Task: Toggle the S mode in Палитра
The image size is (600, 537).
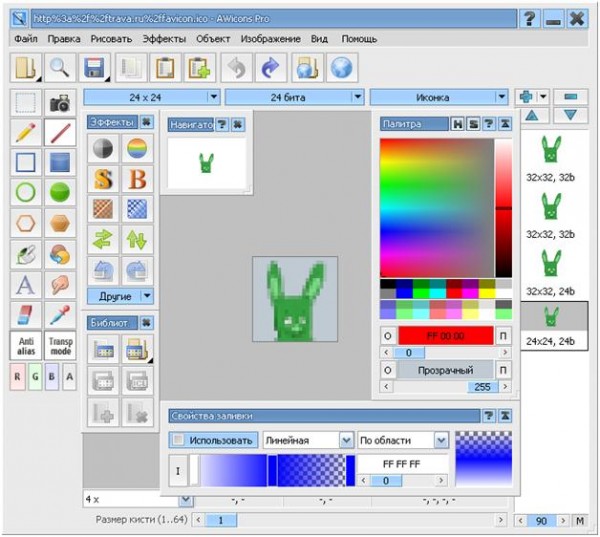Action: (x=473, y=124)
